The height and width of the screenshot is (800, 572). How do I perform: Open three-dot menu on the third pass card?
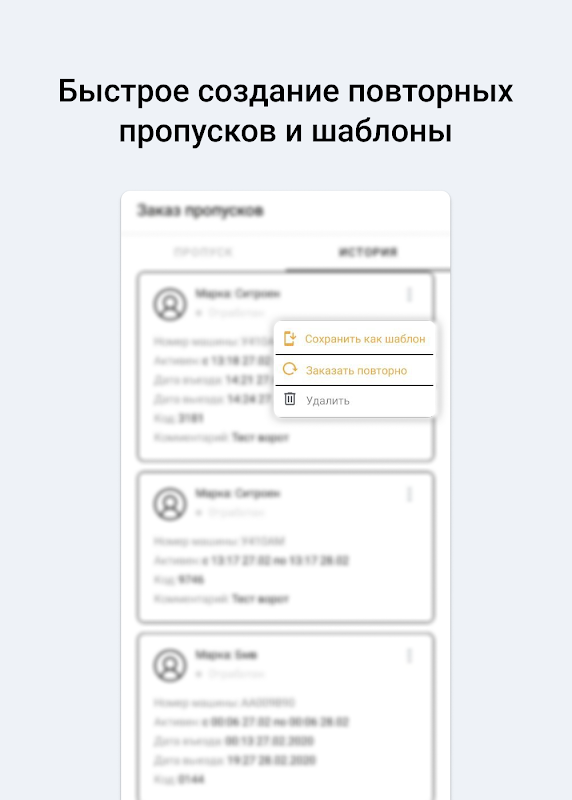[x=409, y=656]
